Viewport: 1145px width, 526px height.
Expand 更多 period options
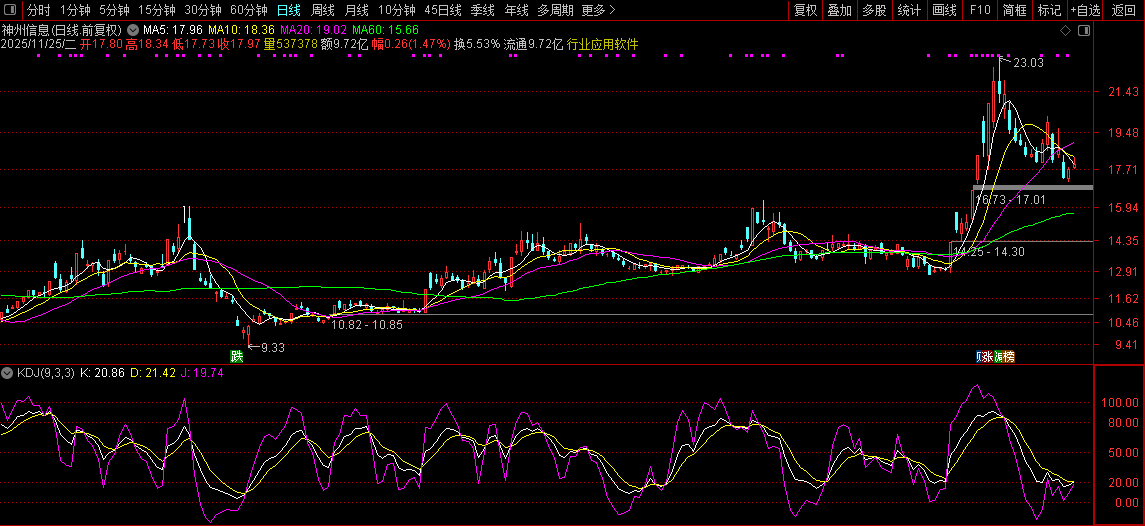[x=598, y=10]
